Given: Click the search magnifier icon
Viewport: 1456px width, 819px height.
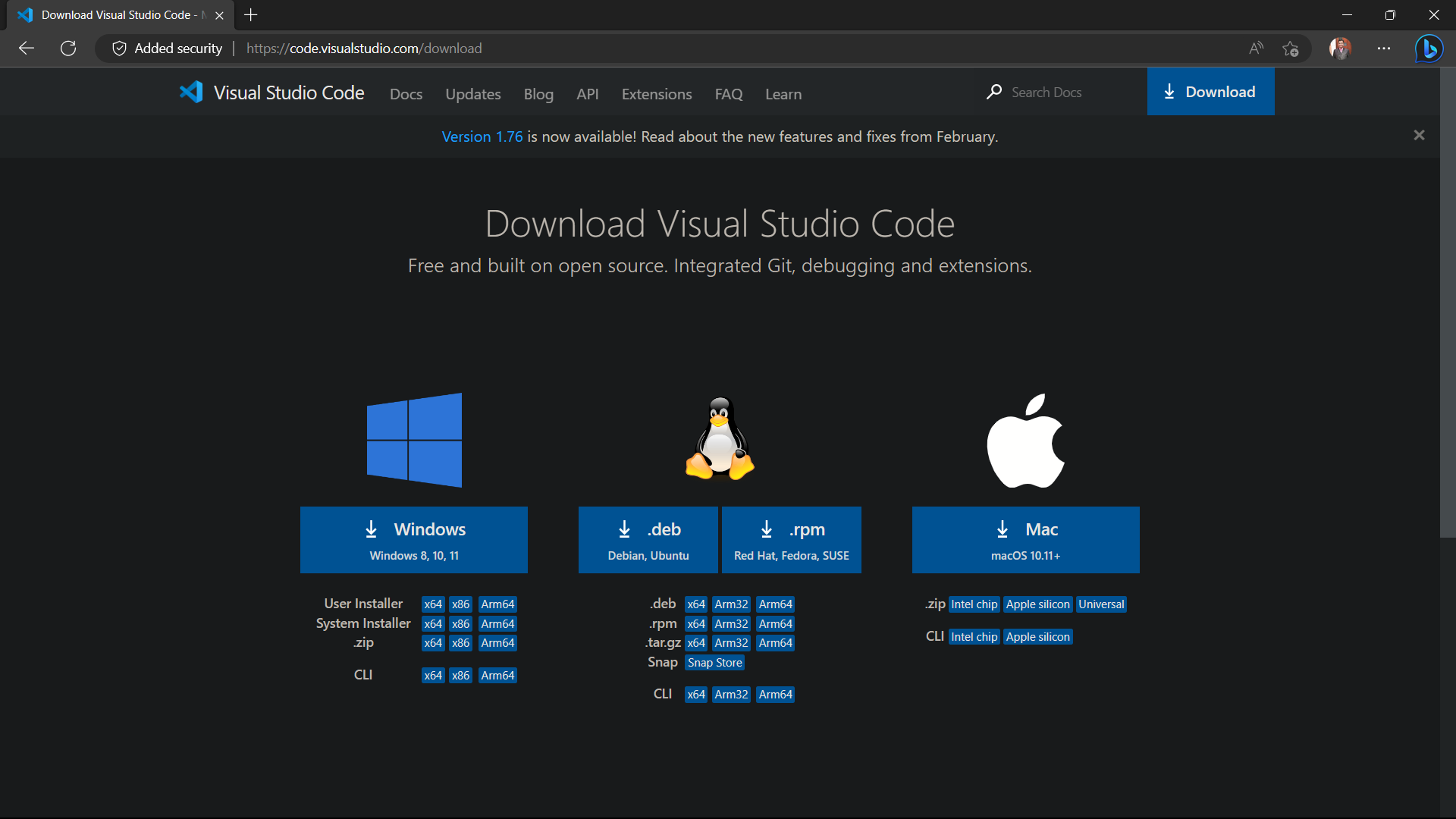Looking at the screenshot, I should [994, 92].
